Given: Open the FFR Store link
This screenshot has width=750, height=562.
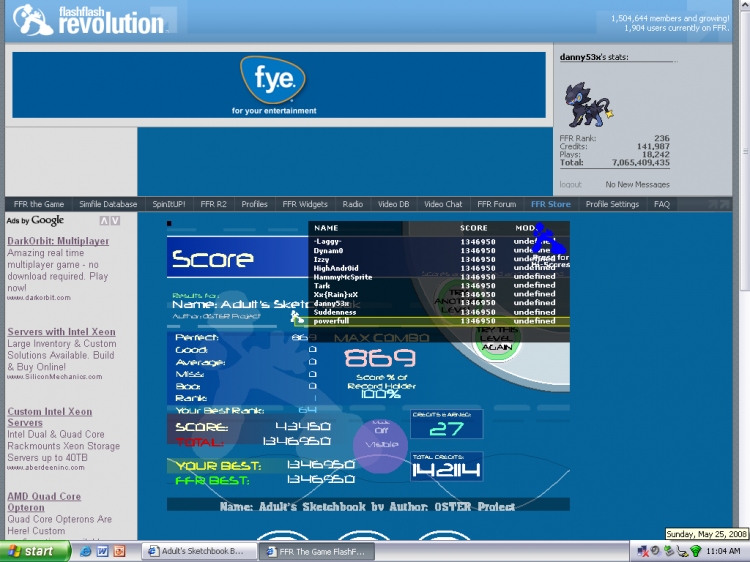Looking at the screenshot, I should point(551,204).
